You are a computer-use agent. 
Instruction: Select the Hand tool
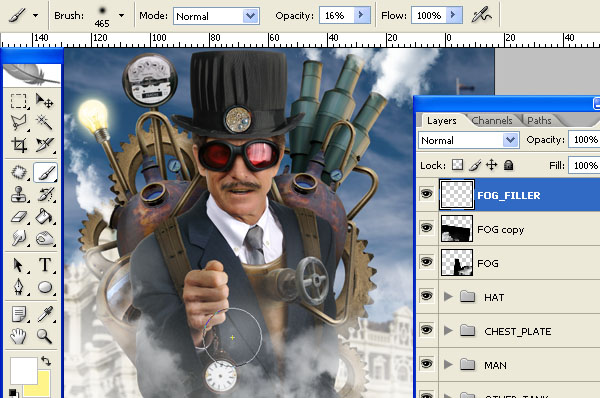tap(18, 336)
